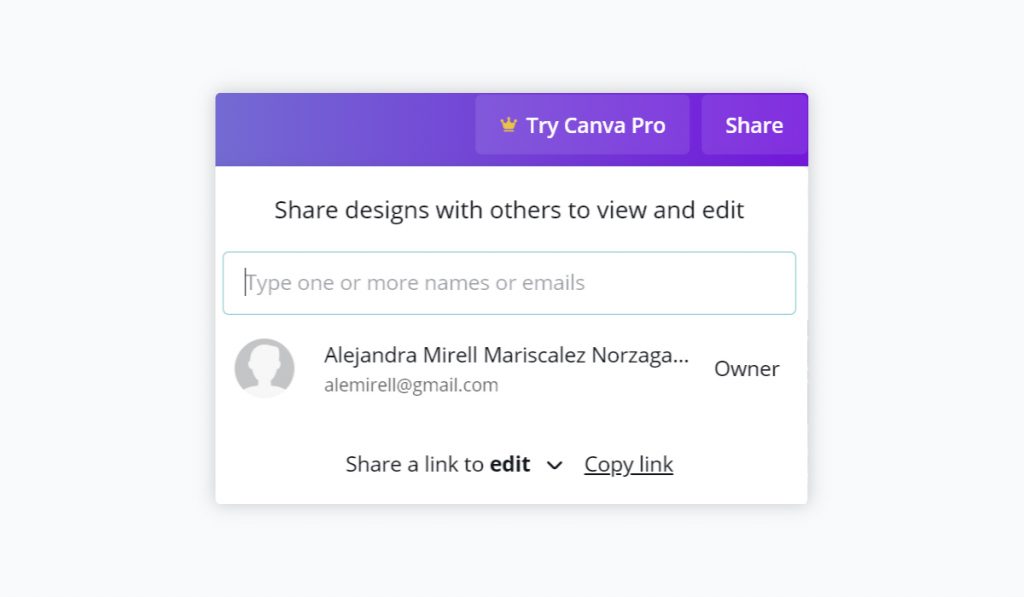Click the blinking text cursor in email field
Image resolution: width=1024 pixels, height=597 pixels.
246,282
